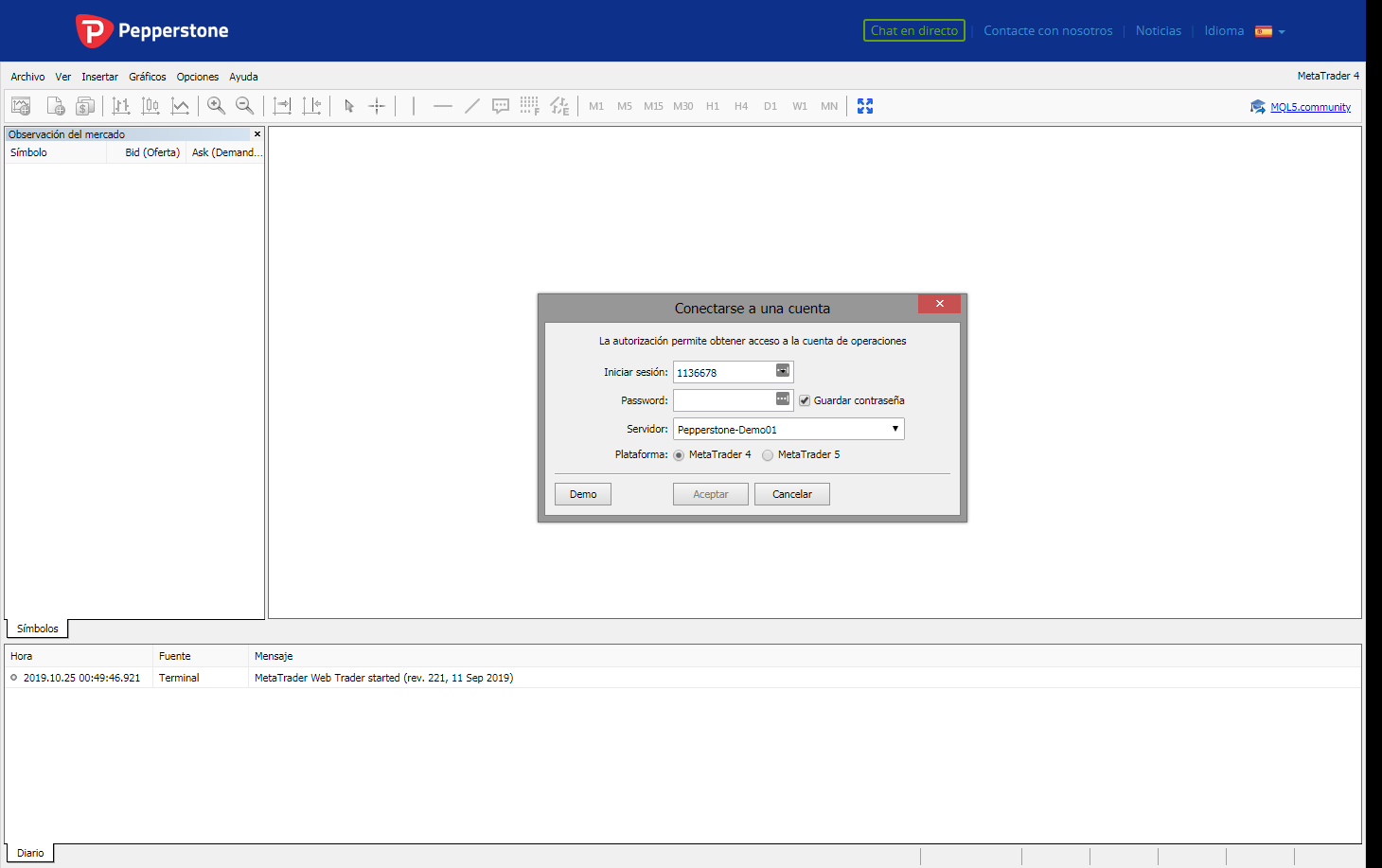The image size is (1382, 868).
Task: Open the accounts dollar icon in toolbar
Action: [85, 106]
